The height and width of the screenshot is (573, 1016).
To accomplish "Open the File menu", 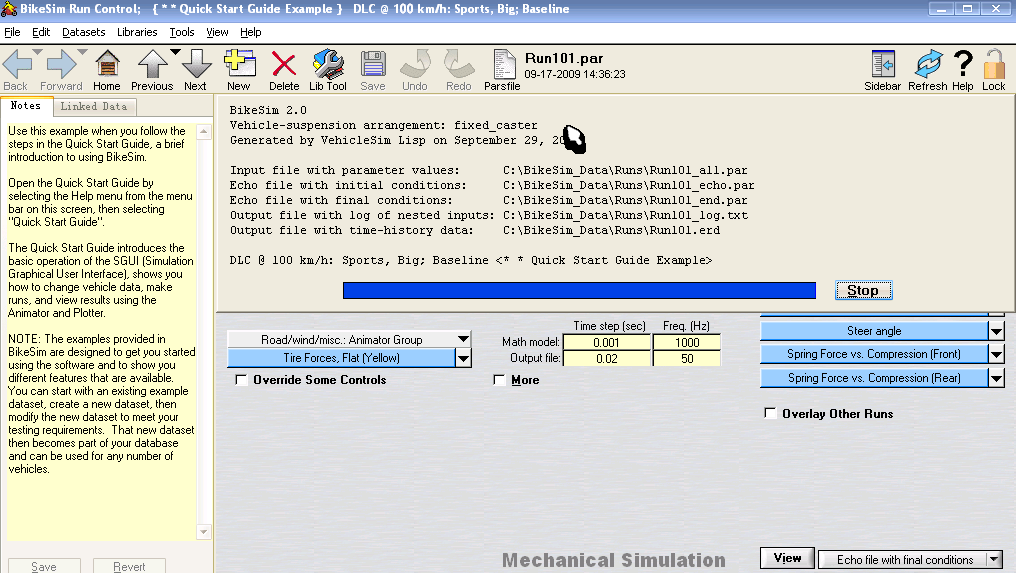I will click(x=12, y=32).
